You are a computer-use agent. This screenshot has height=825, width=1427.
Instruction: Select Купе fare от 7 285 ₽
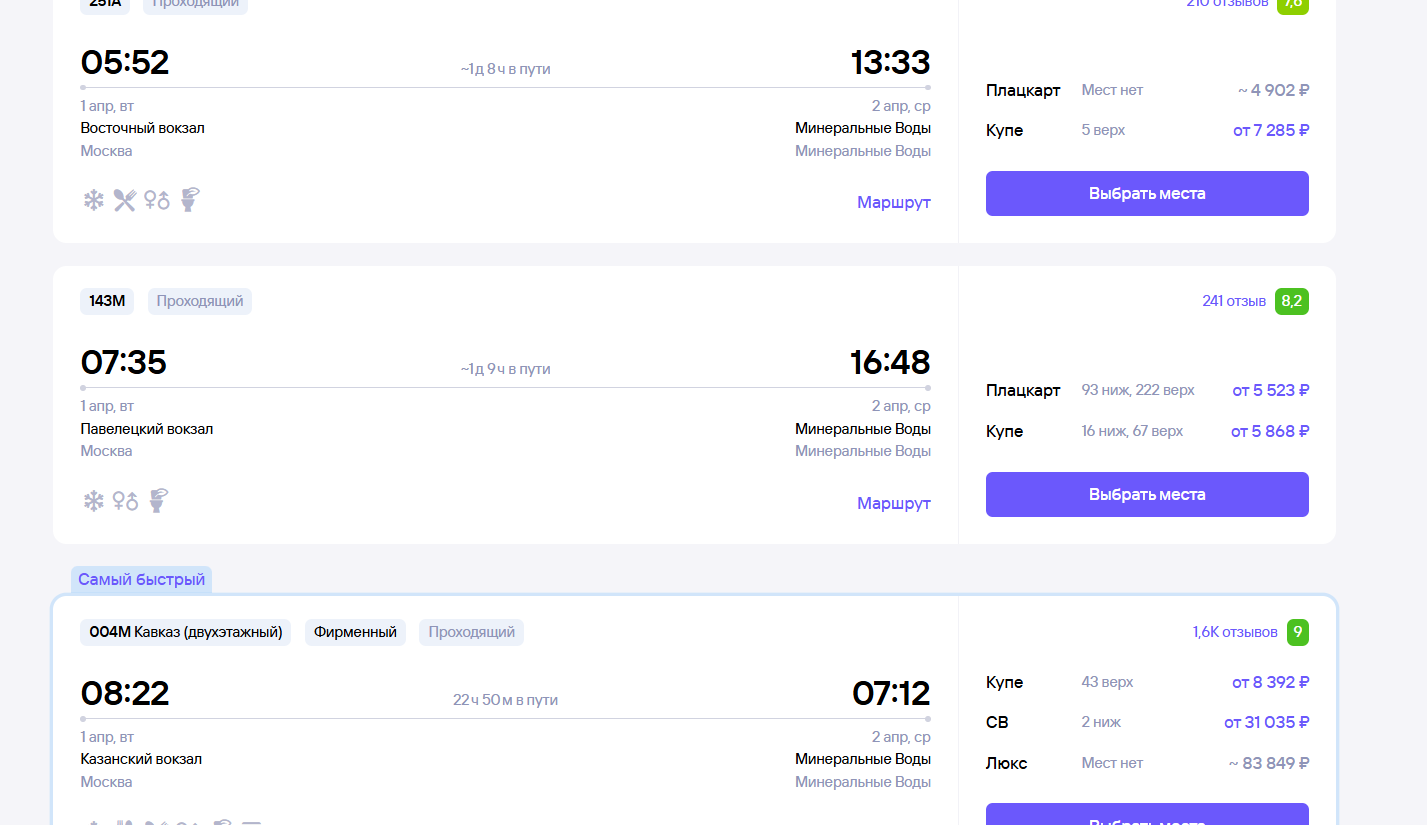[x=1270, y=130]
